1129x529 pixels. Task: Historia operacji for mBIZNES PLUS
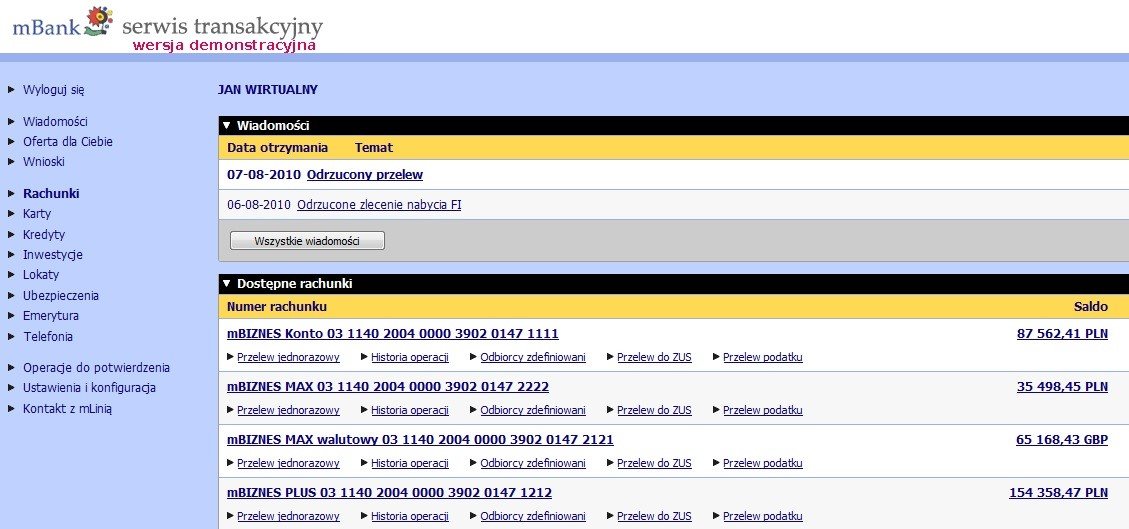410,516
